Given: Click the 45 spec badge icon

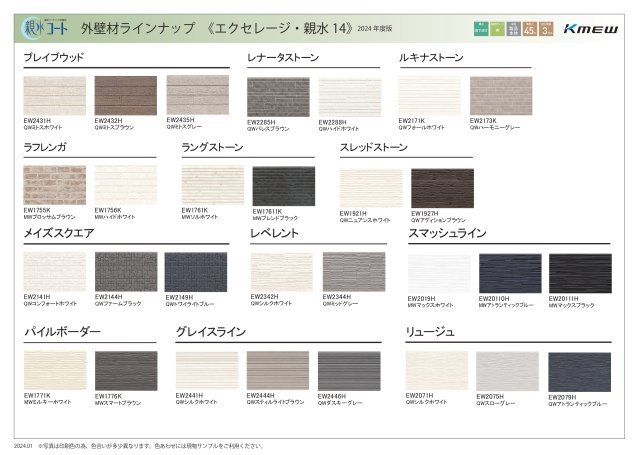Looking at the screenshot, I should click(529, 28).
